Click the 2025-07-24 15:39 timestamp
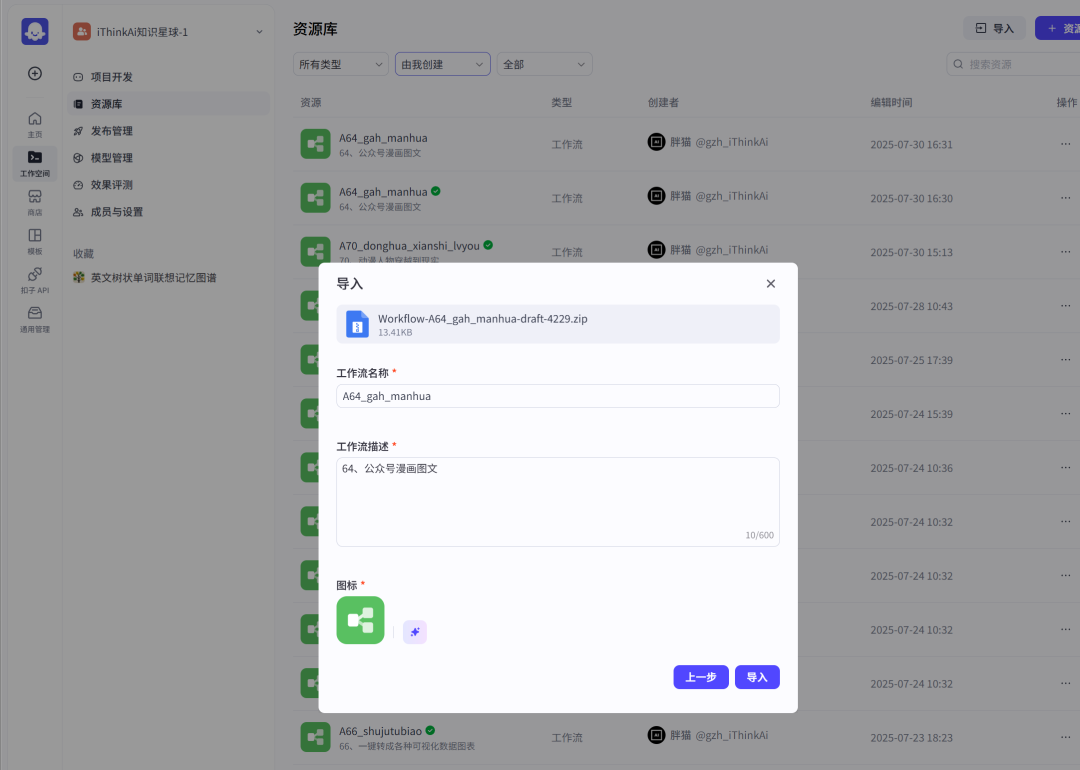This screenshot has width=1080, height=770. pyautogui.click(x=911, y=414)
